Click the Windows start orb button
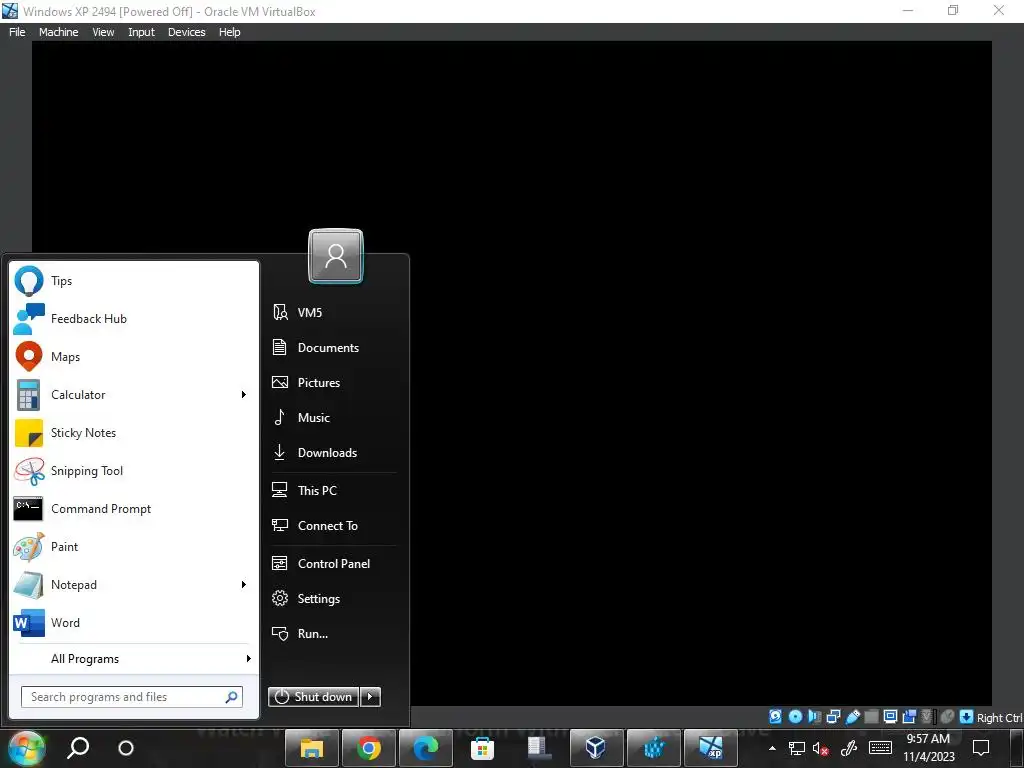 [x=27, y=748]
